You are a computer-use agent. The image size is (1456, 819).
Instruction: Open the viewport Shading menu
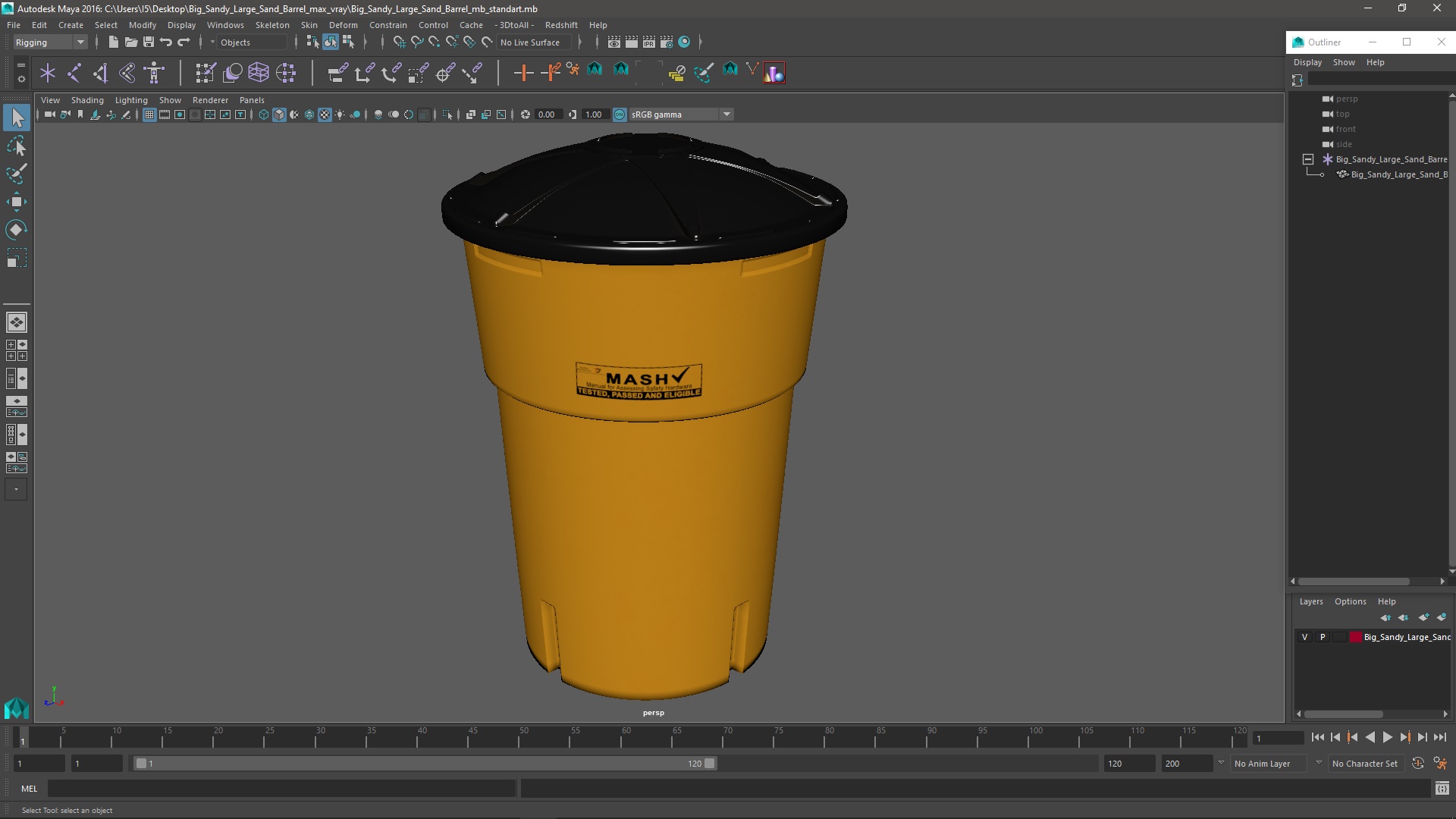click(x=87, y=100)
